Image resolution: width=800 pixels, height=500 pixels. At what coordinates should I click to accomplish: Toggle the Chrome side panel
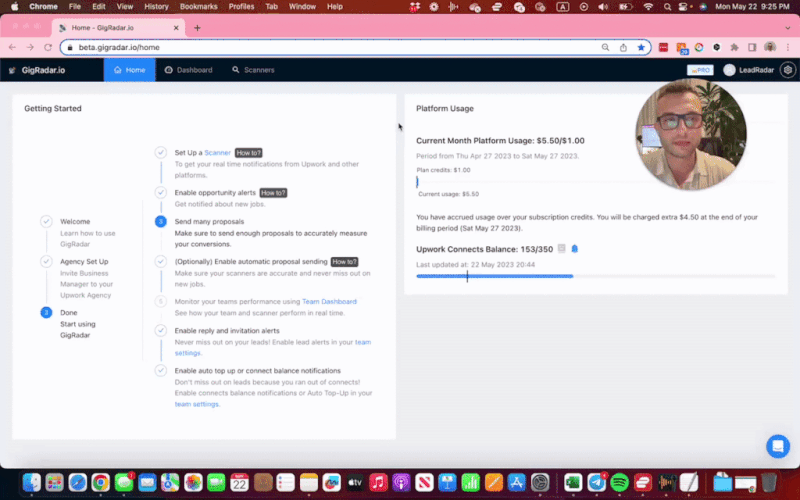(752, 47)
